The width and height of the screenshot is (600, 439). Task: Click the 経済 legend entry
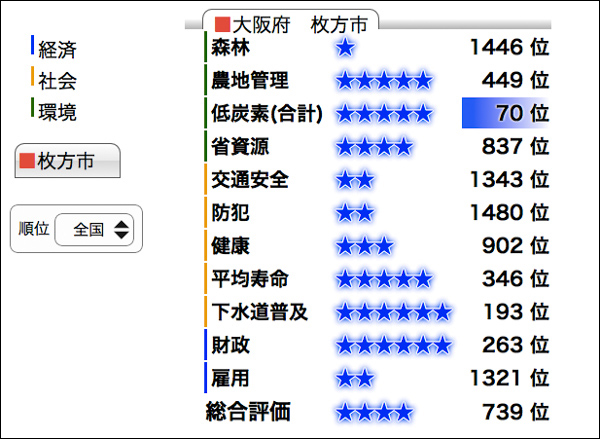click(x=57, y=49)
